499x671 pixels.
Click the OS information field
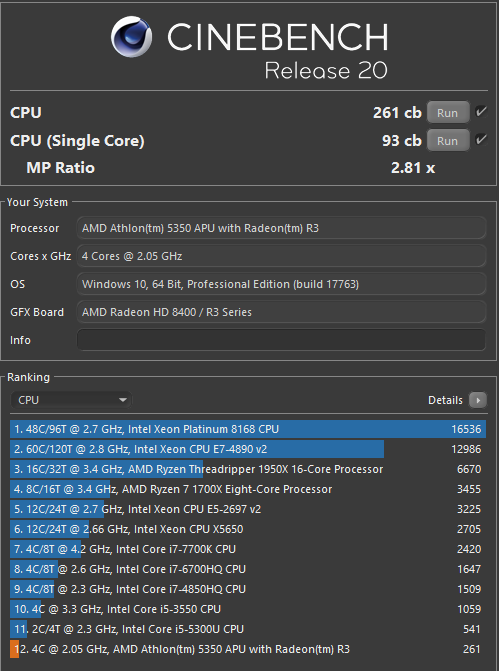(x=281, y=284)
